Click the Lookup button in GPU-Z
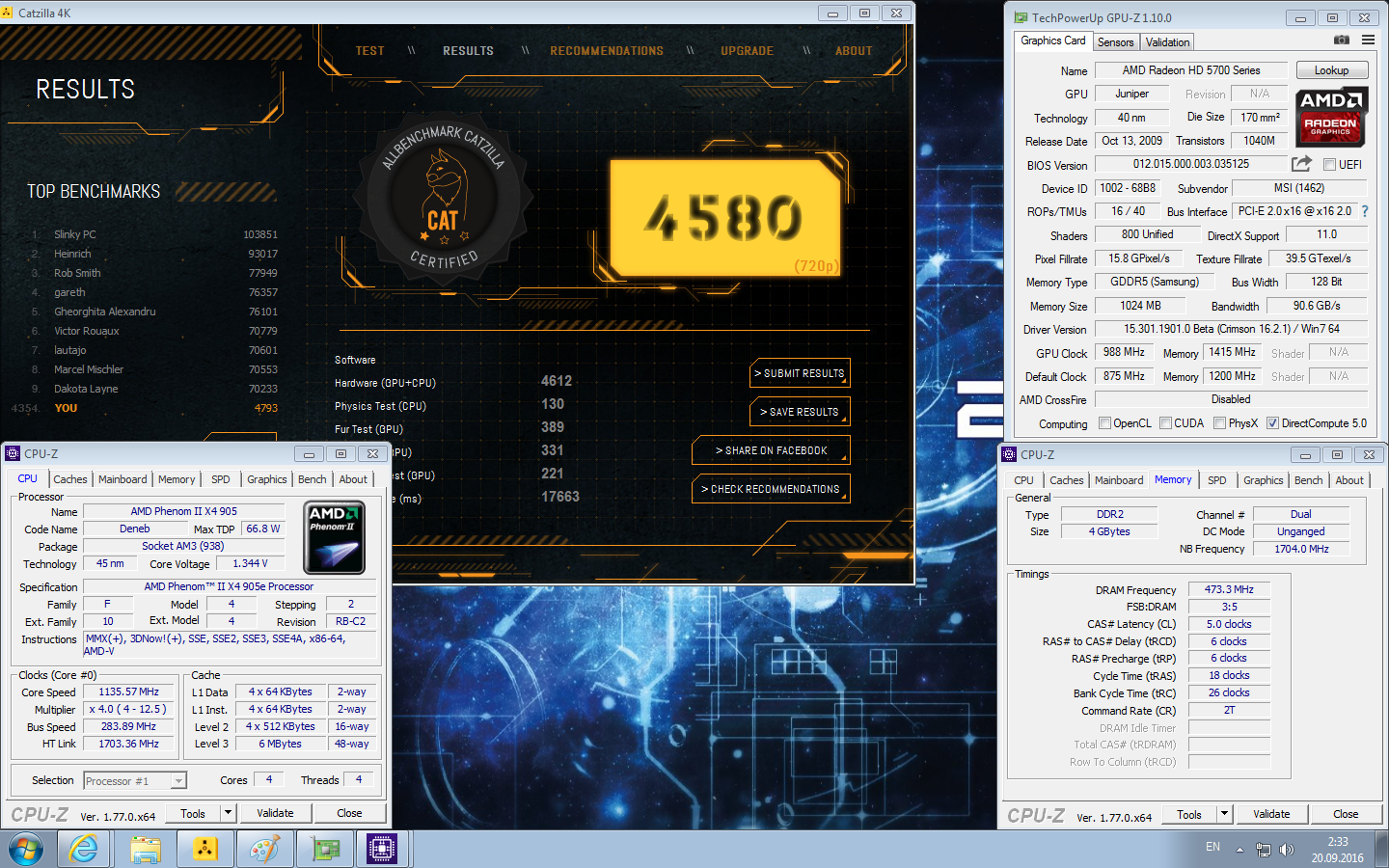Screen dimensions: 1389x868 point(1332,70)
